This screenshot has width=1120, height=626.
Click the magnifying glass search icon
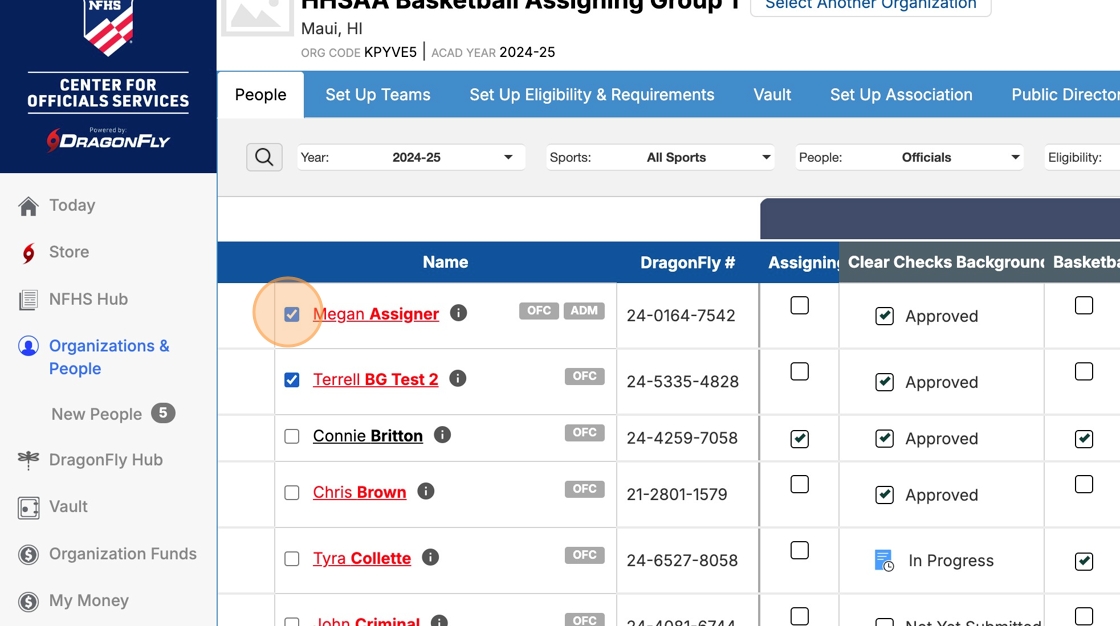264,157
